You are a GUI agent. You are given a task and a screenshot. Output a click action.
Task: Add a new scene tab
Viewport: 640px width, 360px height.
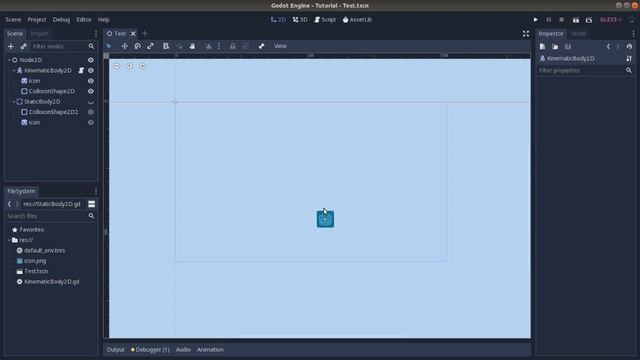tap(144, 33)
